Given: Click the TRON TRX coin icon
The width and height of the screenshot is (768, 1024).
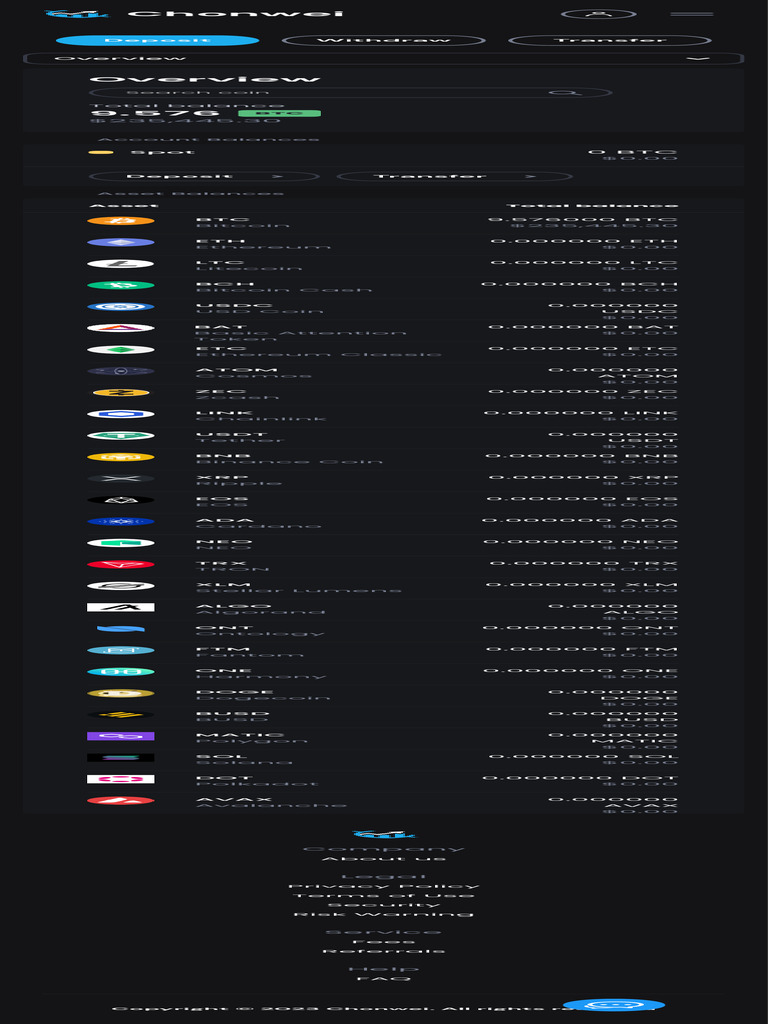Looking at the screenshot, I should pos(121,564).
